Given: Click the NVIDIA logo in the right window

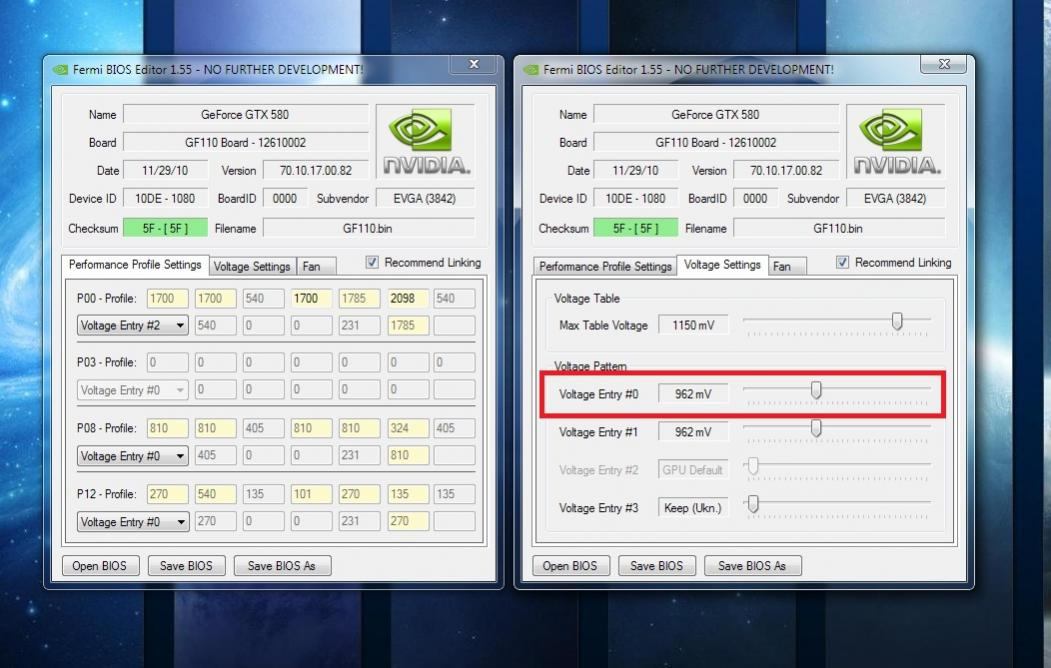Looking at the screenshot, I should pos(896,141).
